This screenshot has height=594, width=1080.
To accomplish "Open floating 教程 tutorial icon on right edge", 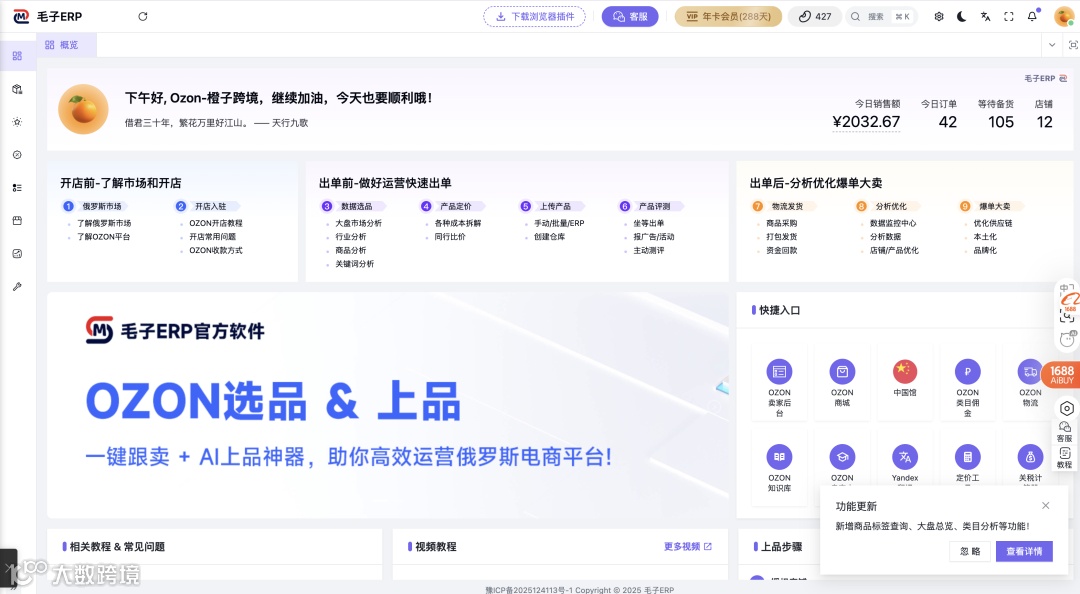I will click(1064, 458).
